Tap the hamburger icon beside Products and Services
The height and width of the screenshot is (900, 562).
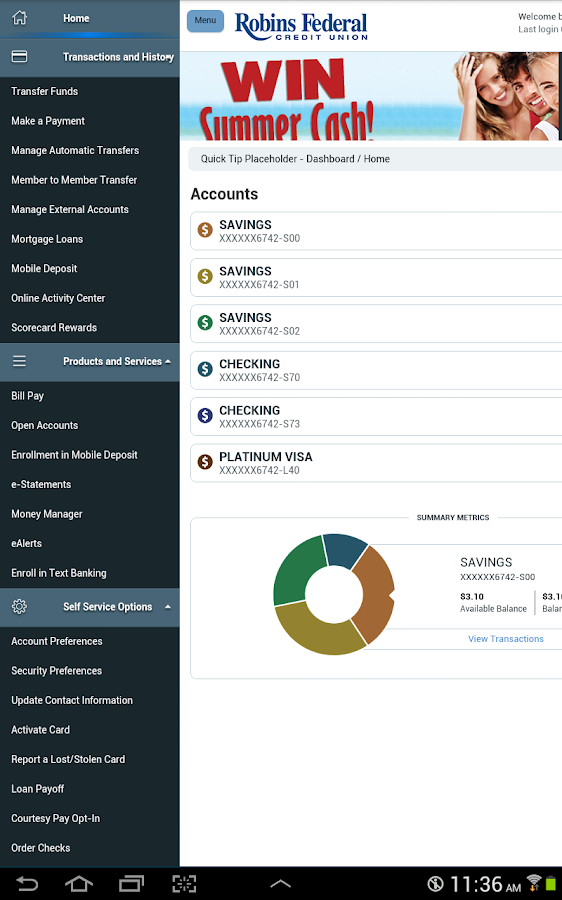(20, 361)
